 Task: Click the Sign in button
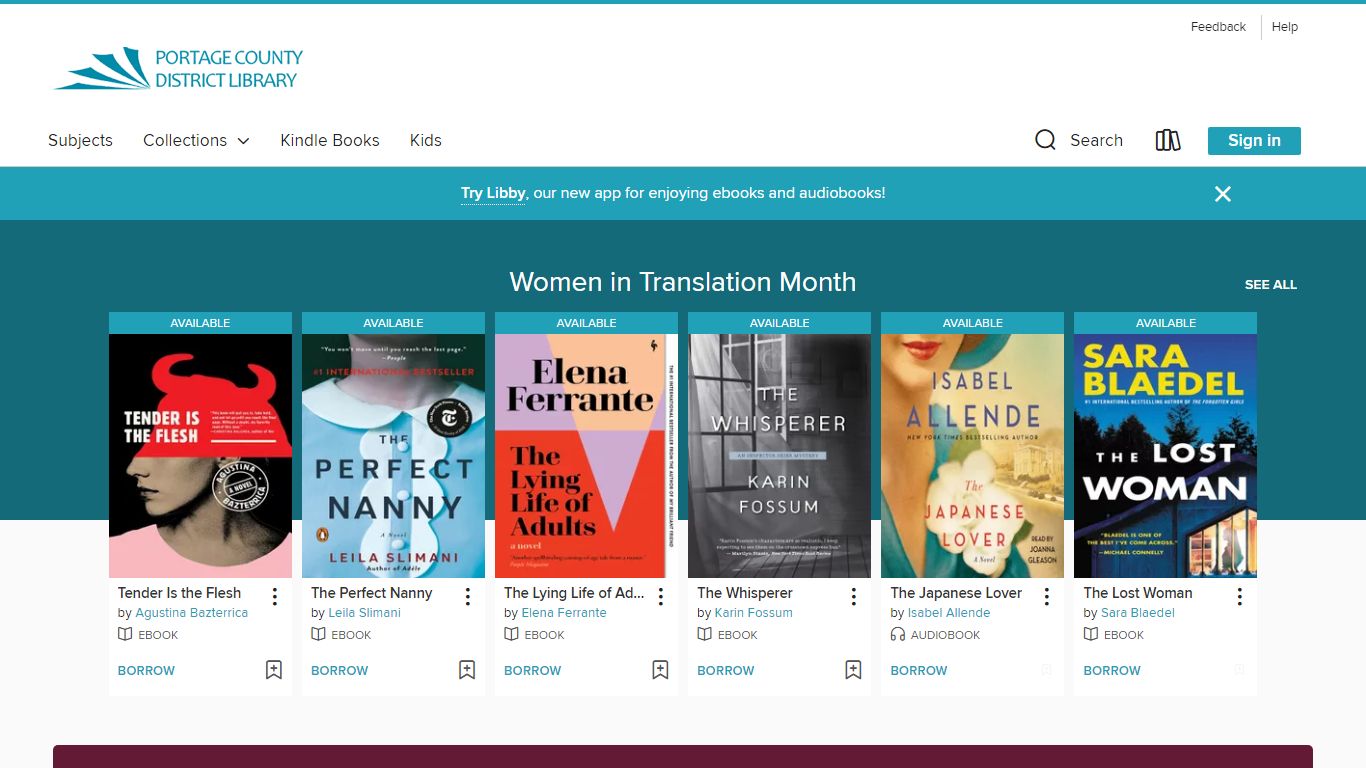1254,141
